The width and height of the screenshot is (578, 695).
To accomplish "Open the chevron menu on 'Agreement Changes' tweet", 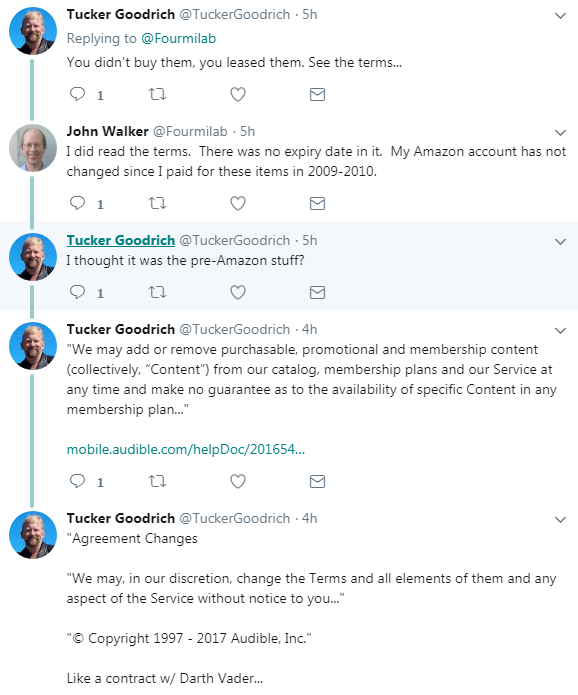I will click(561, 519).
